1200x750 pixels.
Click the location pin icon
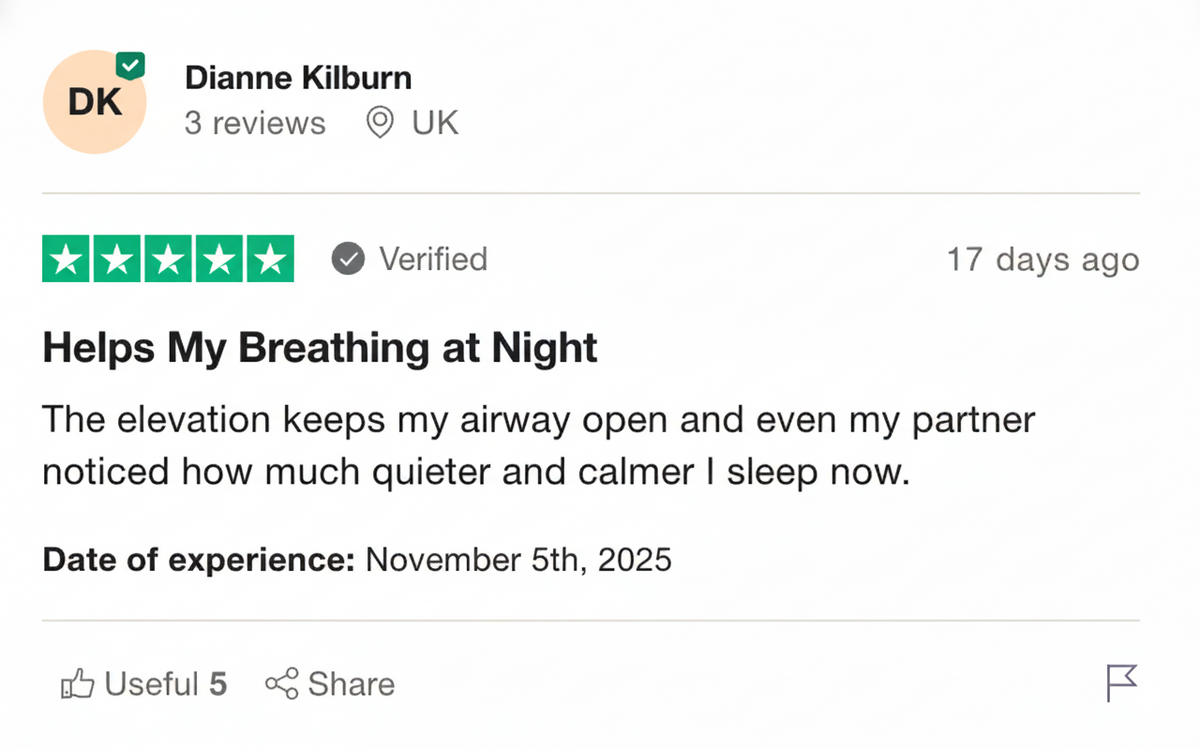[x=379, y=123]
